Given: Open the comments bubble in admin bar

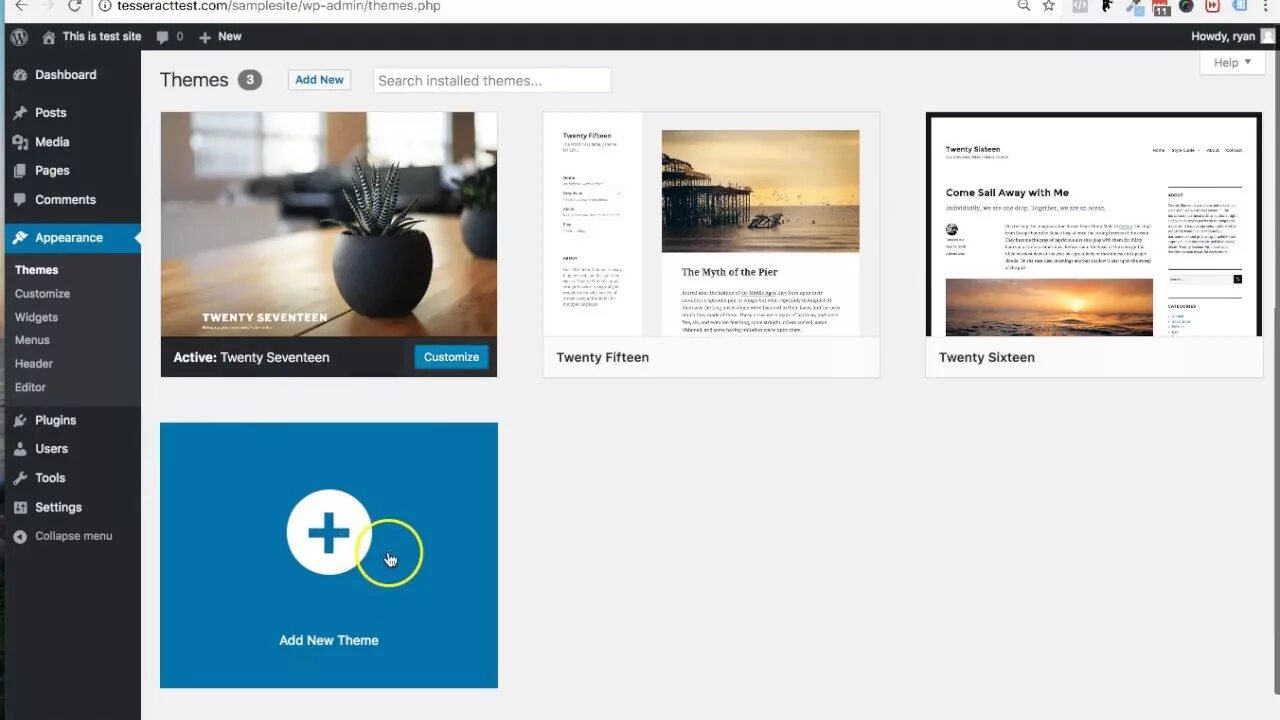Looking at the screenshot, I should pos(163,37).
